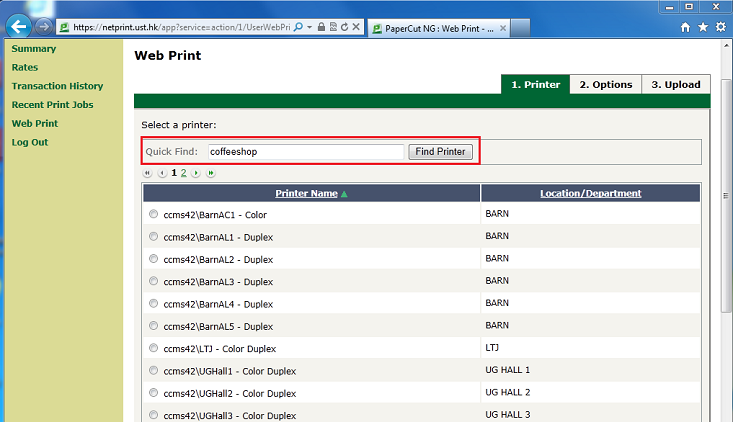This screenshot has height=422, width=733.
Task: Open browser settings gear icon
Action: point(719,28)
